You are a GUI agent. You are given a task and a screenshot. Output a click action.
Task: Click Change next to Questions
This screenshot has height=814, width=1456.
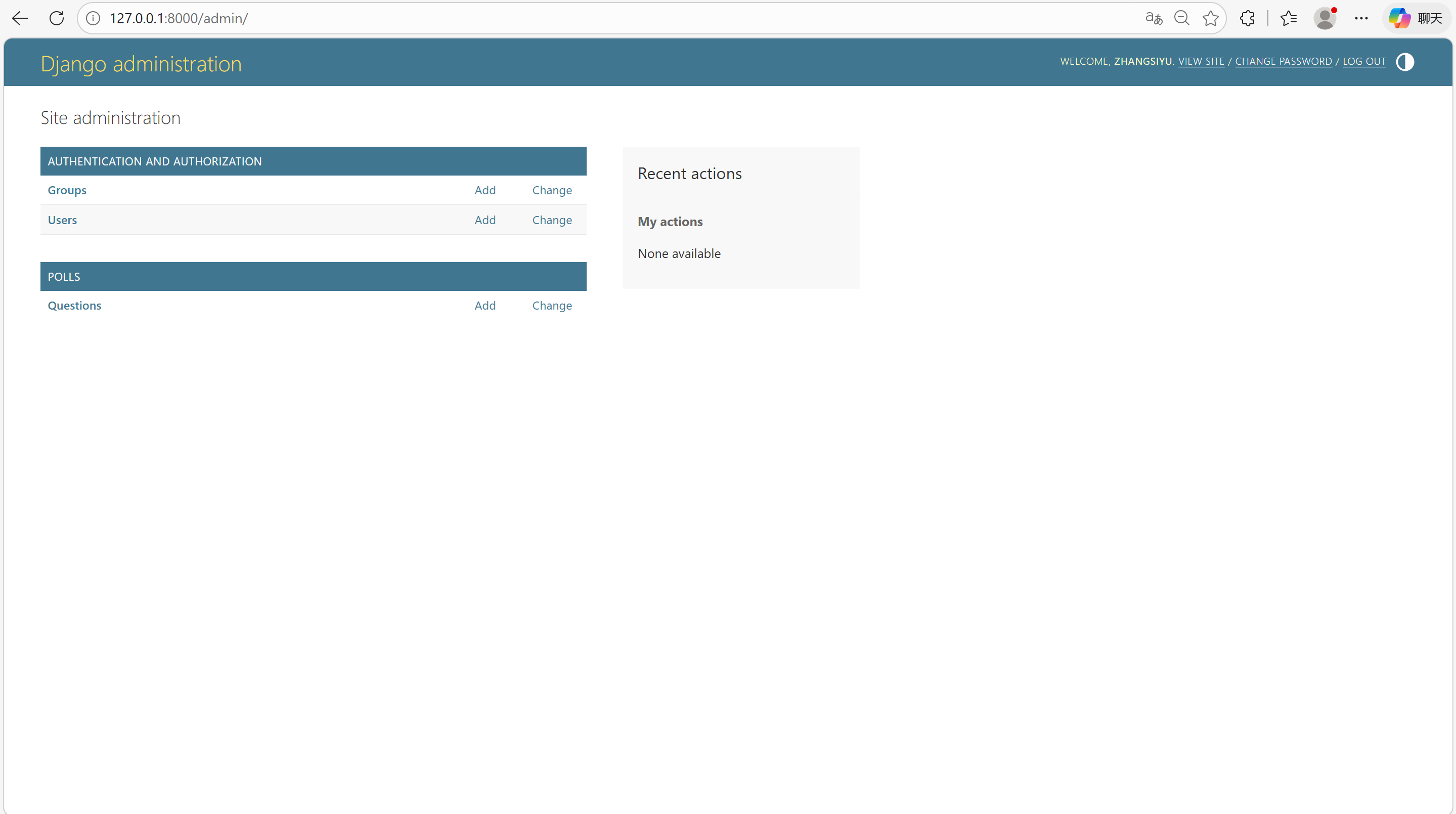[552, 305]
